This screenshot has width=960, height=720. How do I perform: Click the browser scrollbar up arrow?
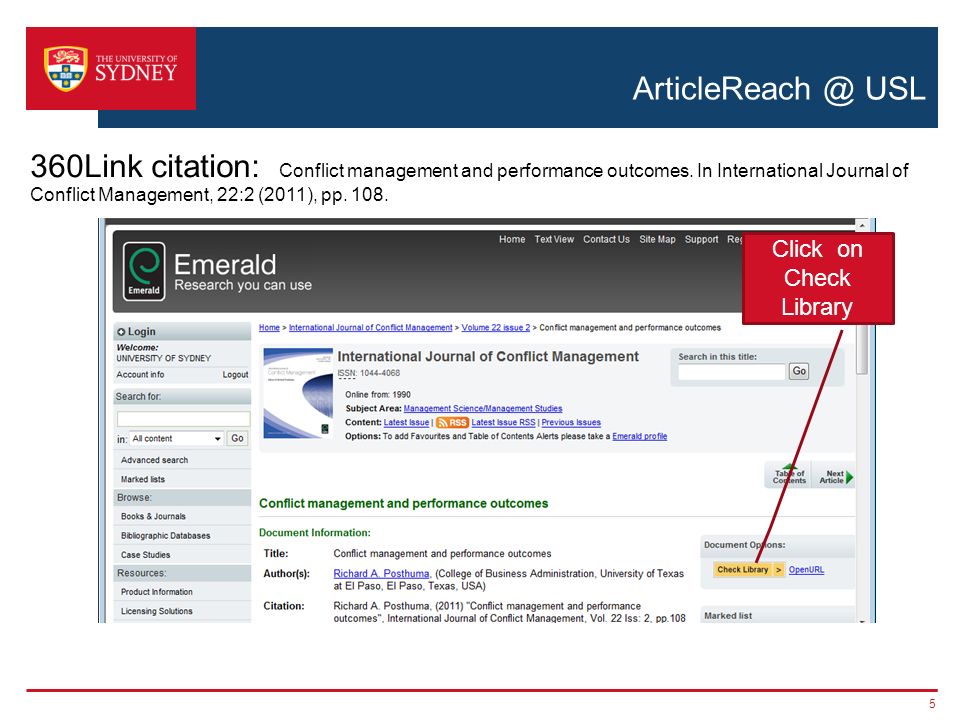point(861,226)
